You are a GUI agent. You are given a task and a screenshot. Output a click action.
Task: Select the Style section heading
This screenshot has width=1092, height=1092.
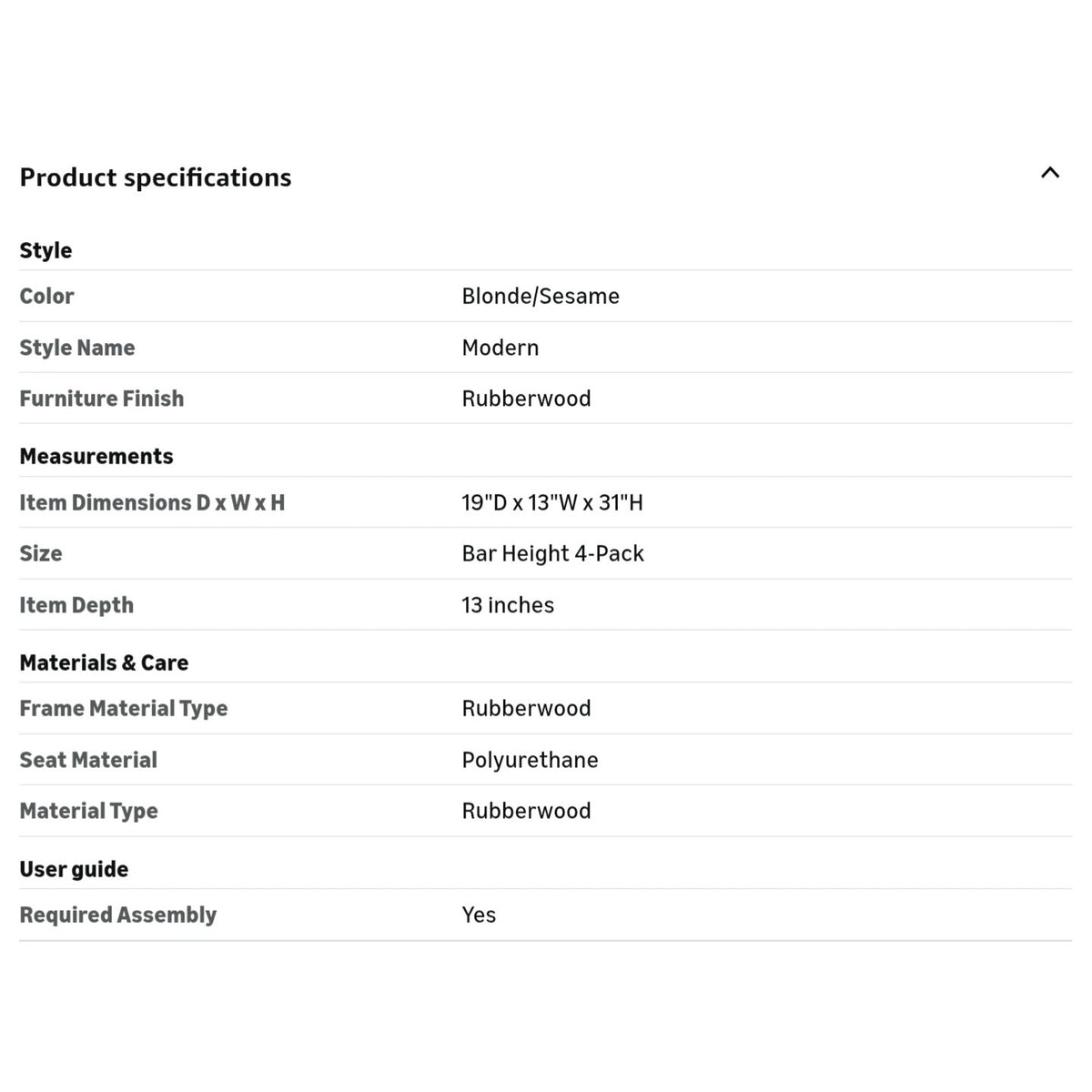point(45,250)
